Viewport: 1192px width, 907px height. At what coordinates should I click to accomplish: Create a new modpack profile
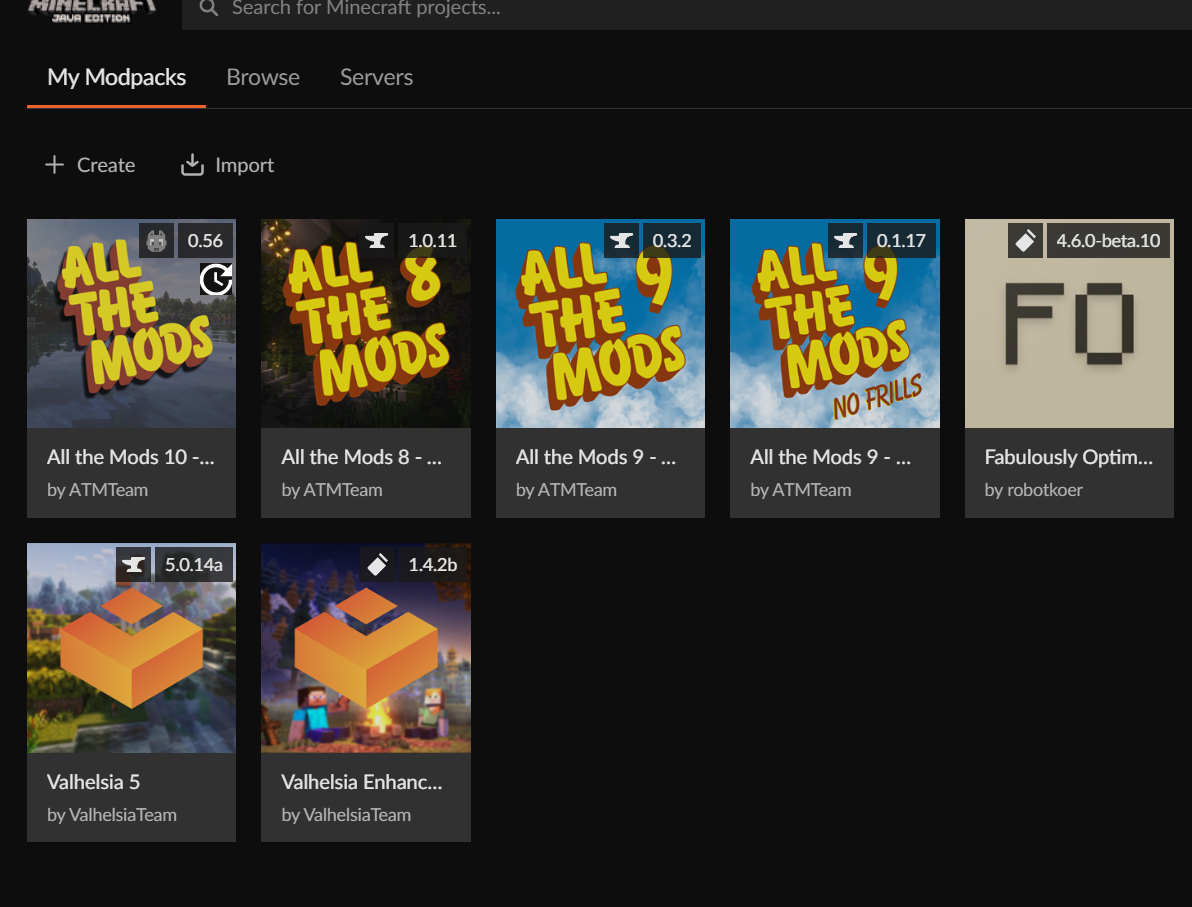(90, 166)
